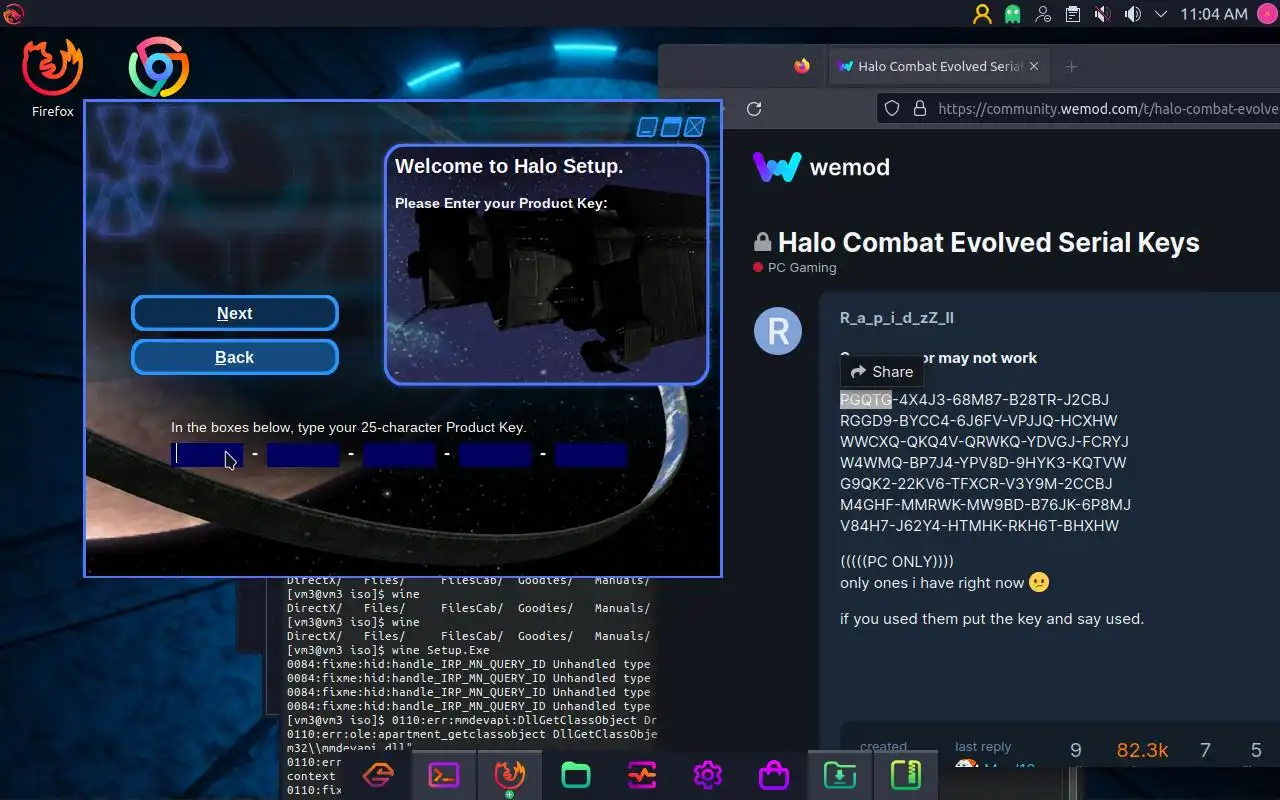Open the speaker volume tray icon
The height and width of the screenshot is (800, 1280).
click(1132, 14)
